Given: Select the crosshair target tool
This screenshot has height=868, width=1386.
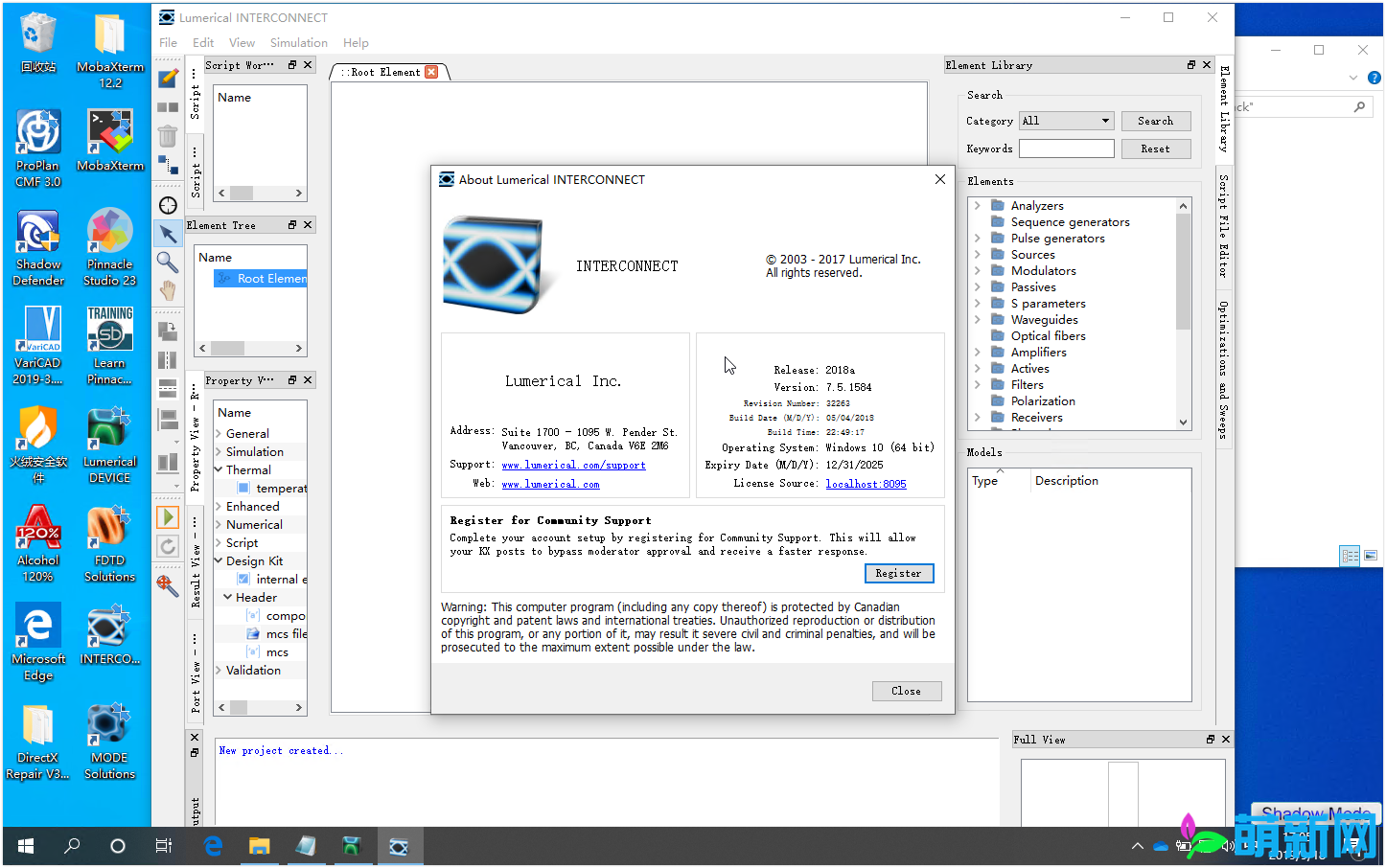Looking at the screenshot, I should coord(168,205).
